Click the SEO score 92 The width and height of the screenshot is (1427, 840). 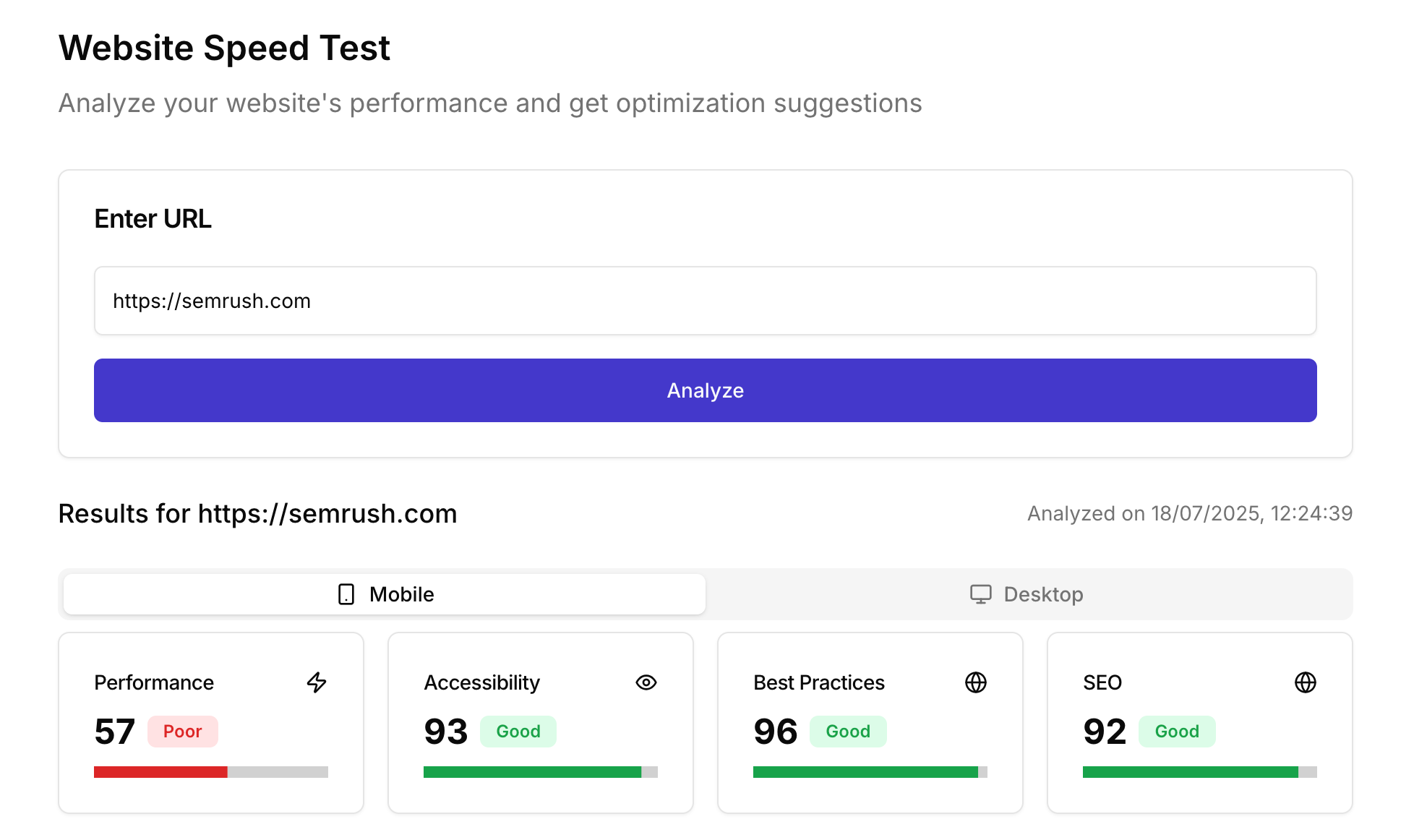(1105, 732)
